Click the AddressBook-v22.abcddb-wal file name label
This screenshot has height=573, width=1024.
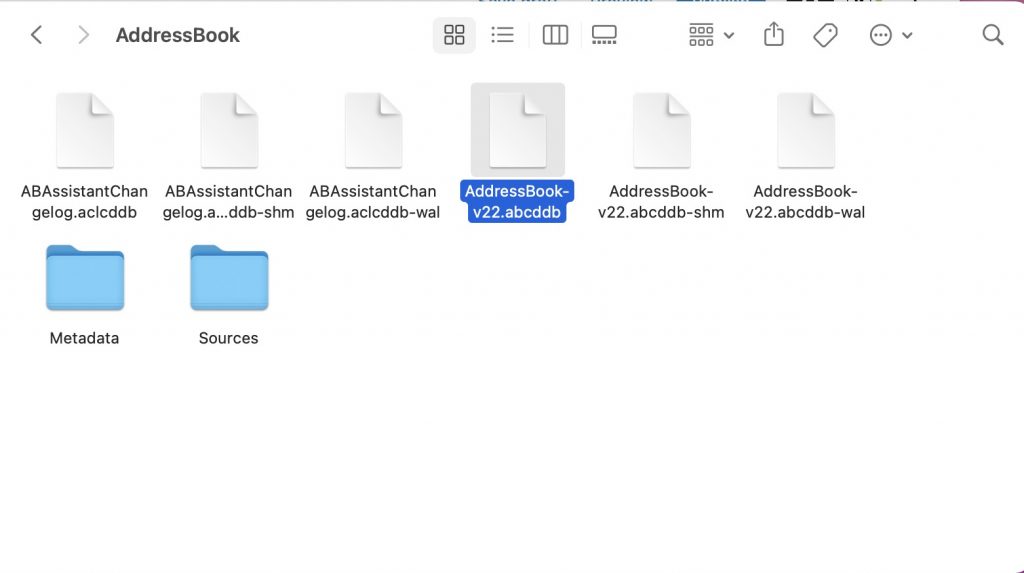(805, 201)
